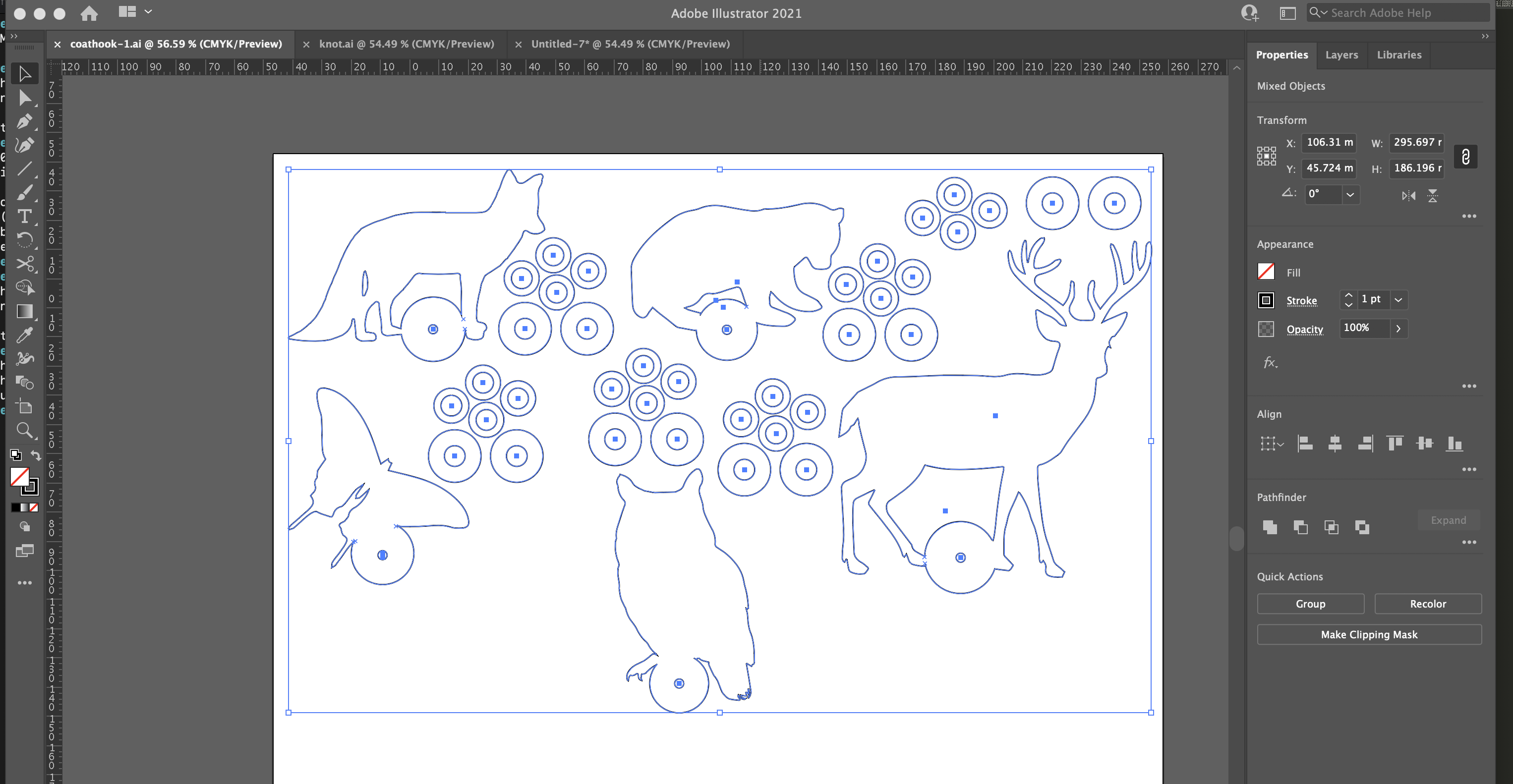Select the Gradient tool
Image resolution: width=1513 pixels, height=784 pixels.
[x=25, y=311]
